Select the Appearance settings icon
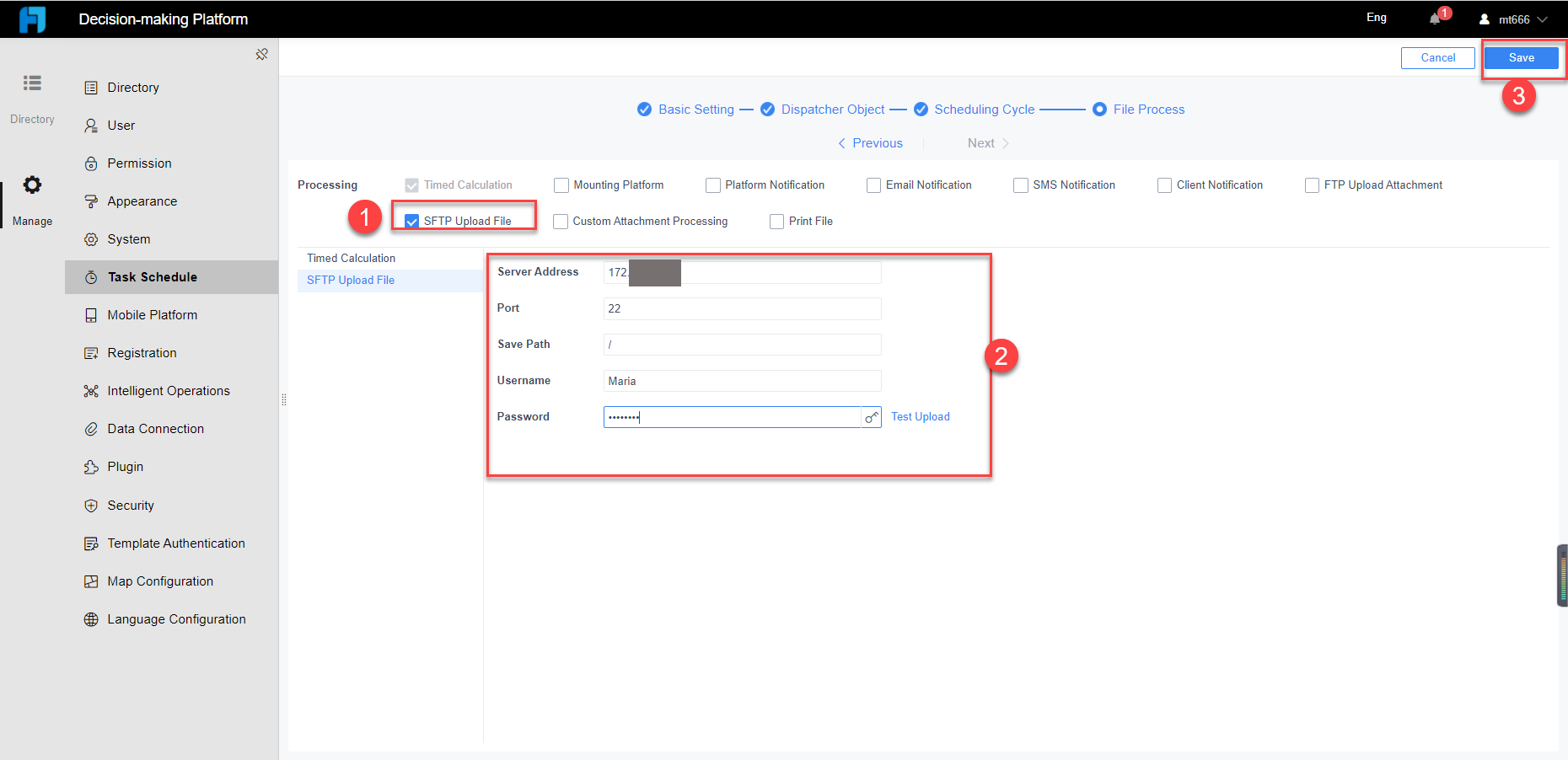1568x760 pixels. (x=91, y=201)
